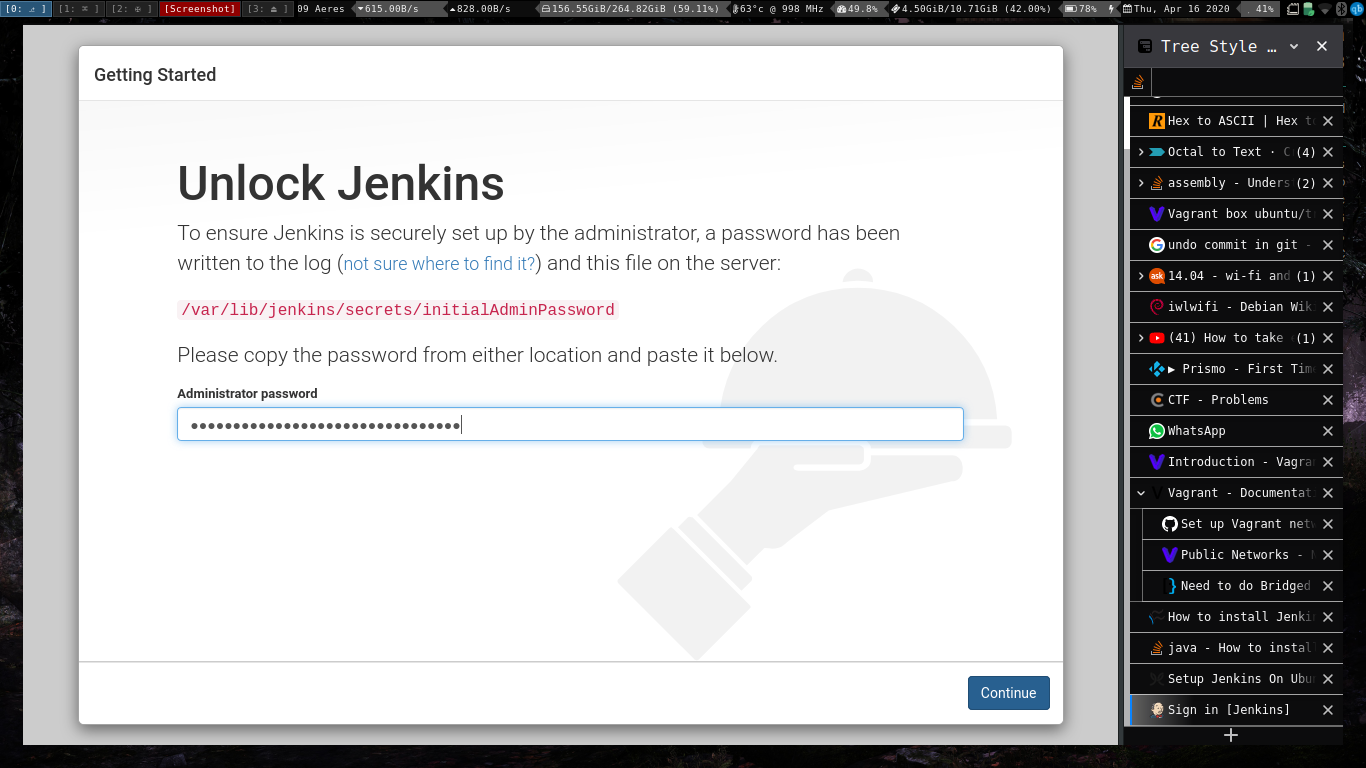Click the Octal to Text tab favicon
The image size is (1366, 768).
pos(1157,152)
